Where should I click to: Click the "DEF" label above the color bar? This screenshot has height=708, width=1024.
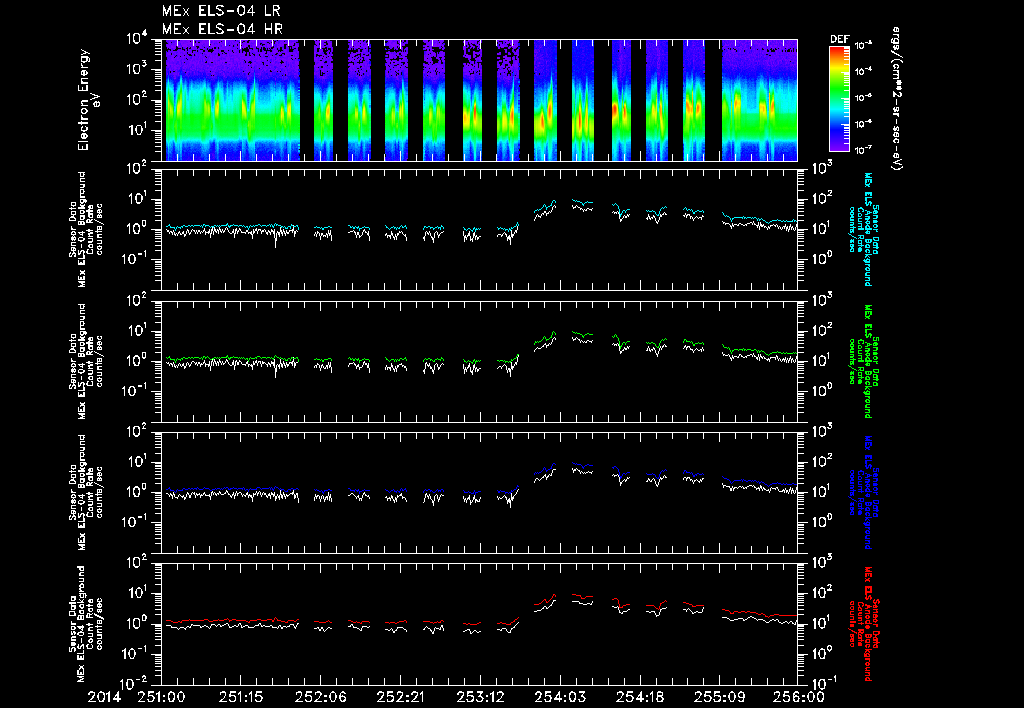click(x=839, y=39)
